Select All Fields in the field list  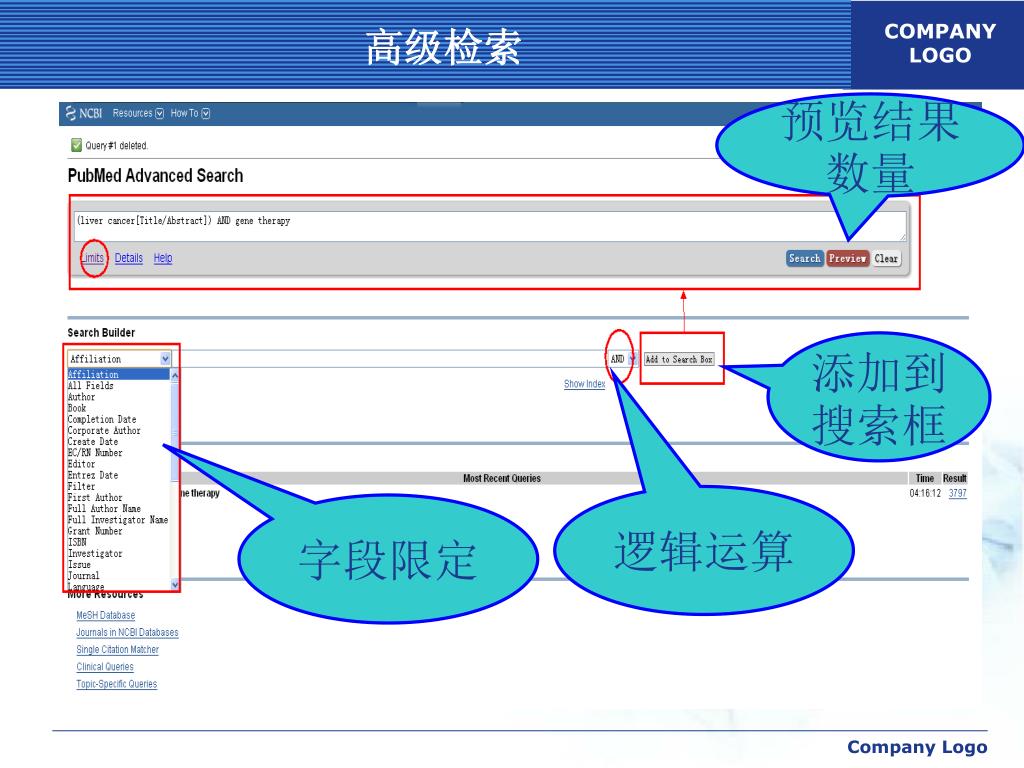pos(118,386)
